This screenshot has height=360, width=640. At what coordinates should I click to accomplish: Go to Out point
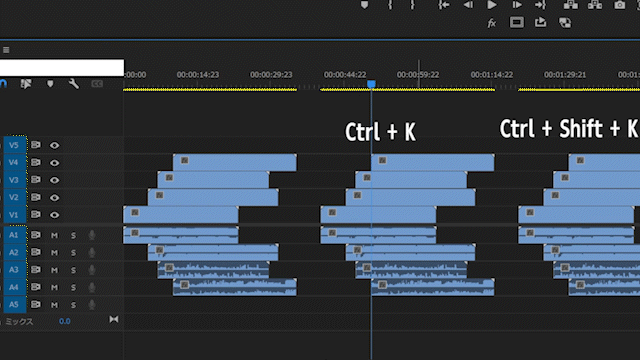pyautogui.click(x=540, y=5)
